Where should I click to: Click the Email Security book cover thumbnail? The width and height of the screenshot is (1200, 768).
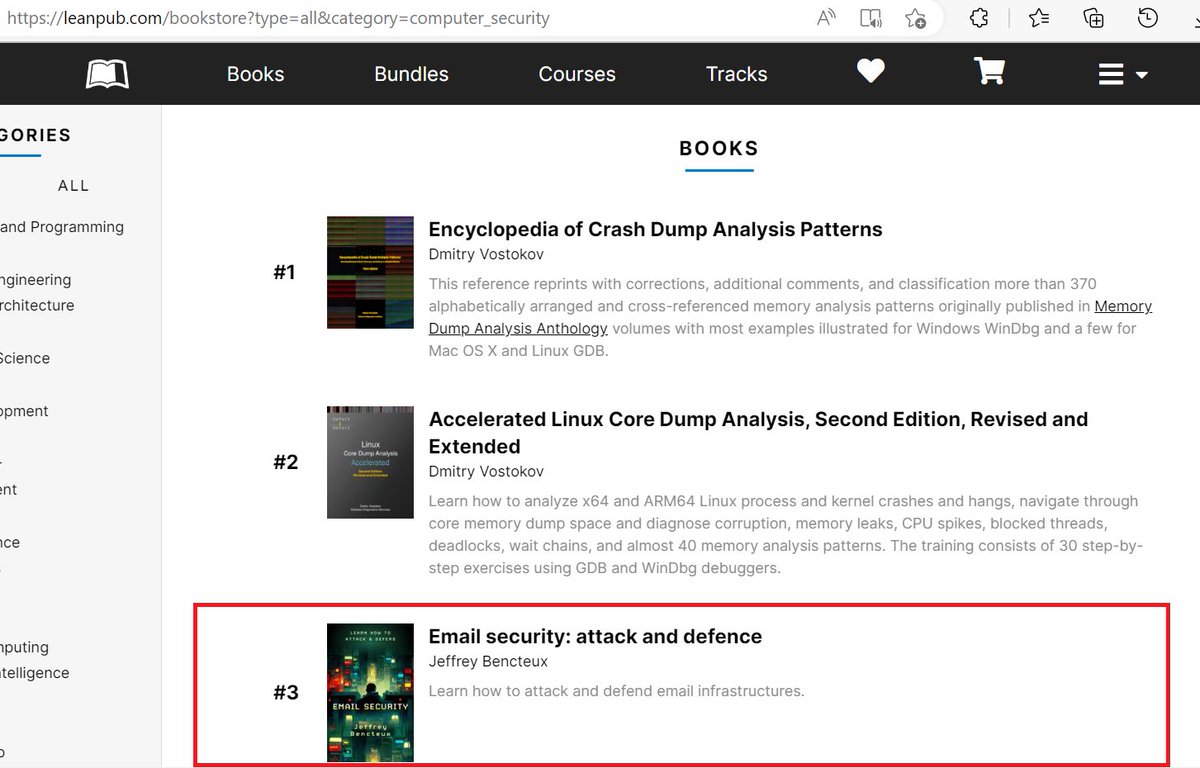(370, 692)
